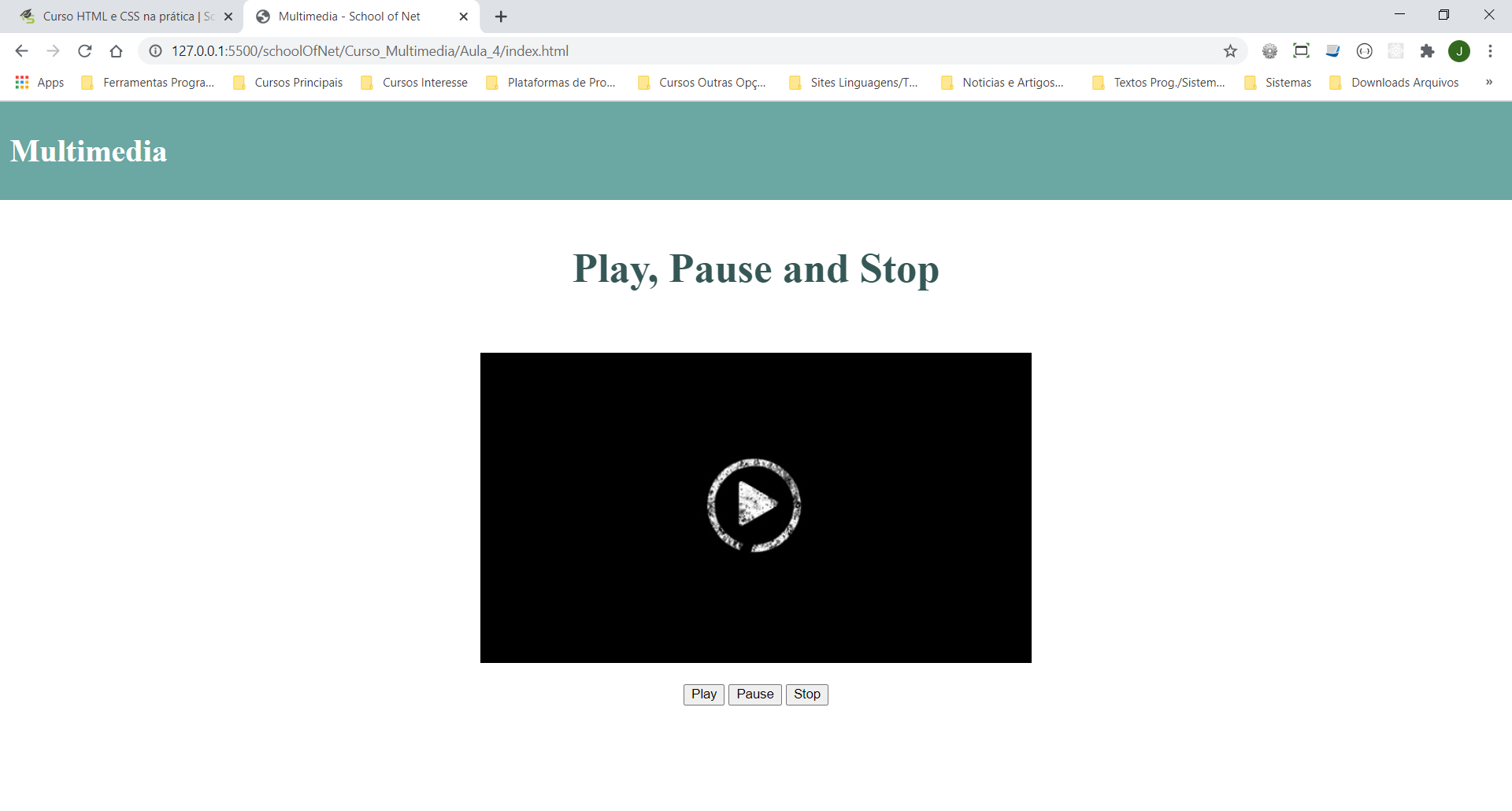Show hidden bookmarks with the double chevron
The image size is (1512, 811).
coord(1489,82)
